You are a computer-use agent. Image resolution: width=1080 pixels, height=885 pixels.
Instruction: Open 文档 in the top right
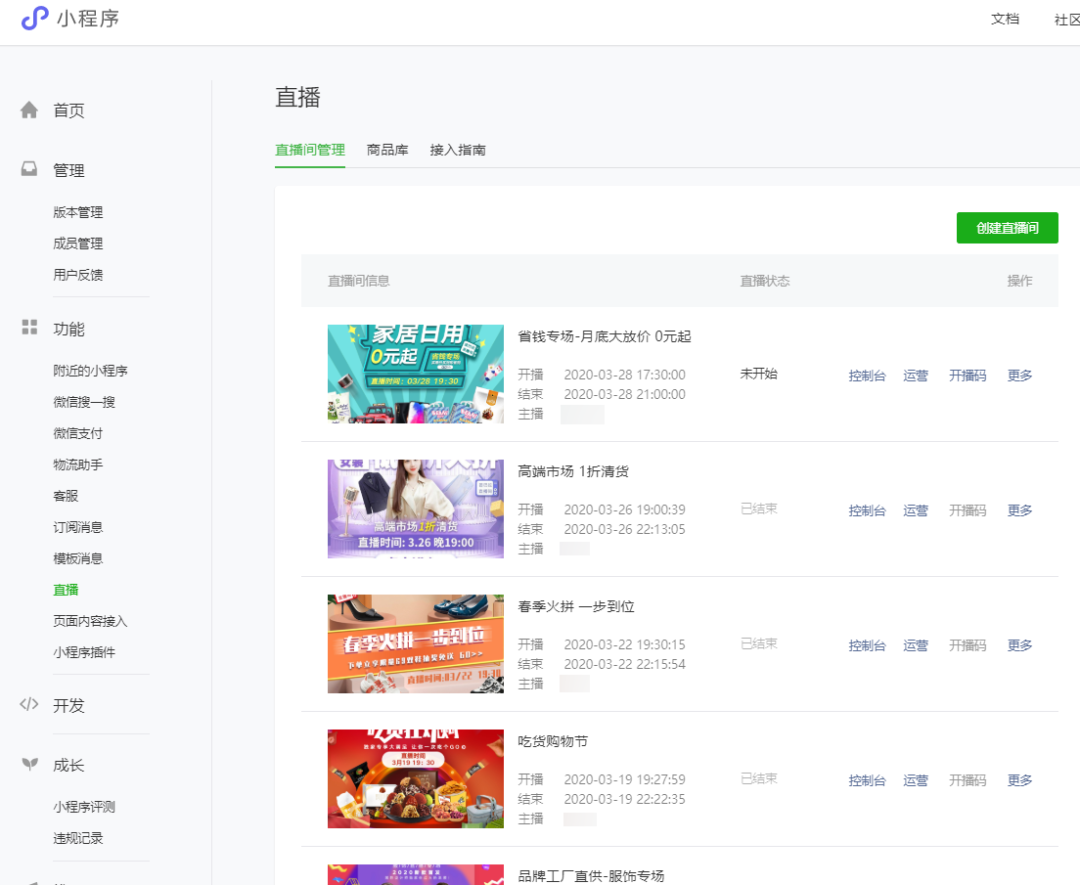click(x=1004, y=19)
